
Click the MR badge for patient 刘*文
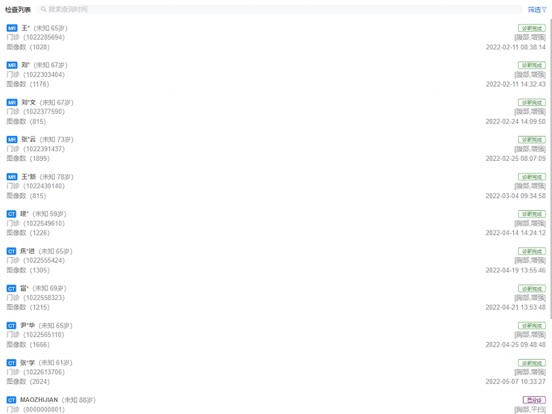point(12,102)
